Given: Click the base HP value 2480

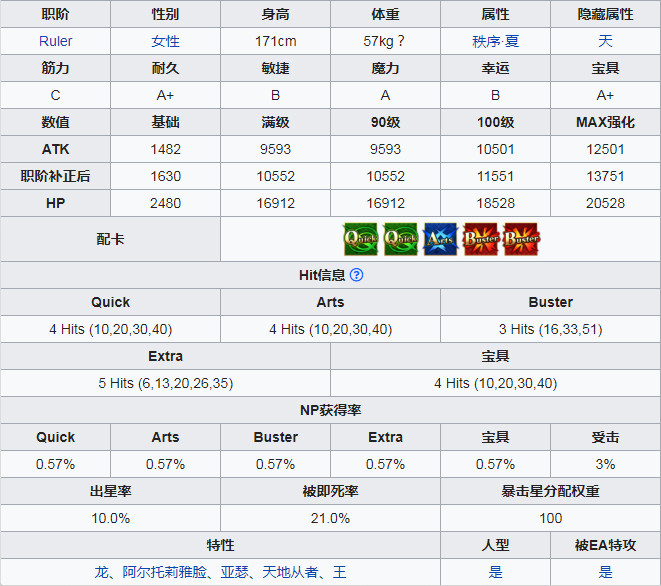Looking at the screenshot, I should point(165,203).
